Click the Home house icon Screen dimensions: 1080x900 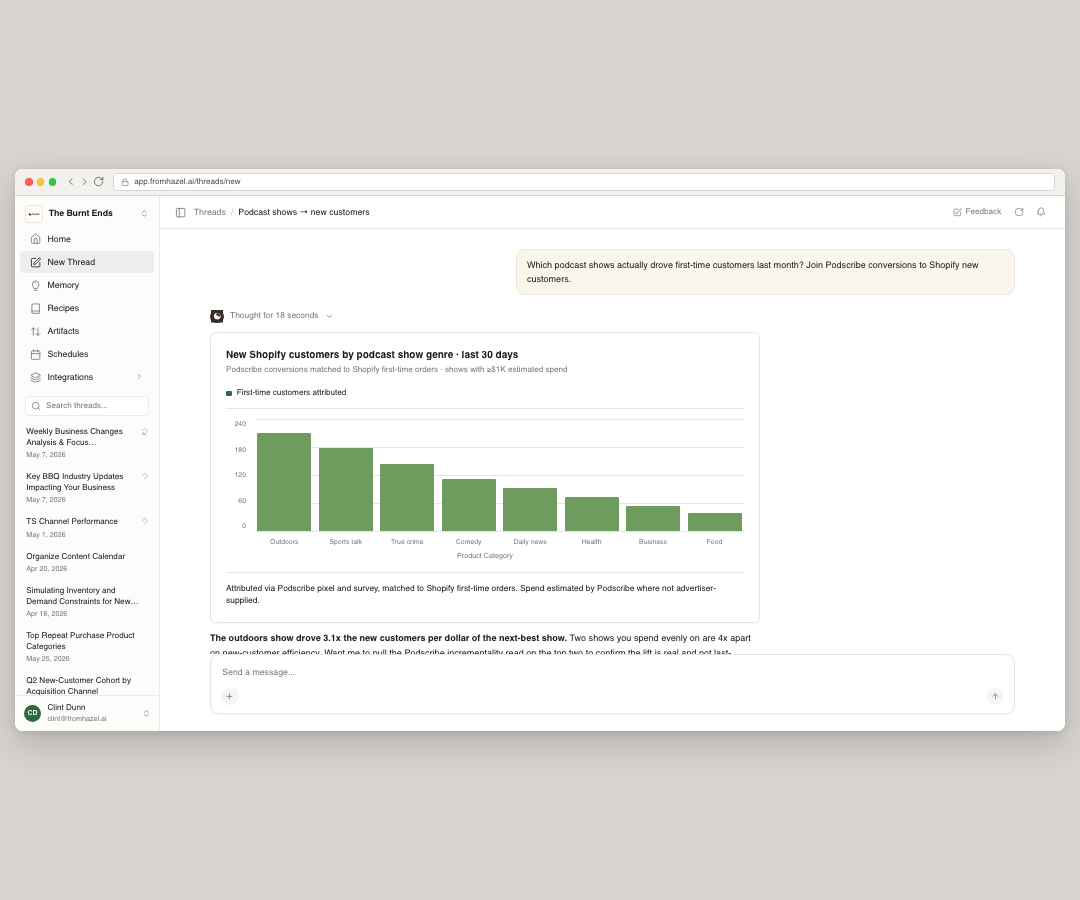[36, 239]
